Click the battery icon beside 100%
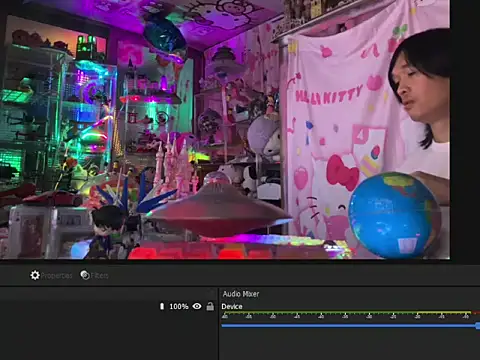This screenshot has height=360, width=480. (x=162, y=306)
